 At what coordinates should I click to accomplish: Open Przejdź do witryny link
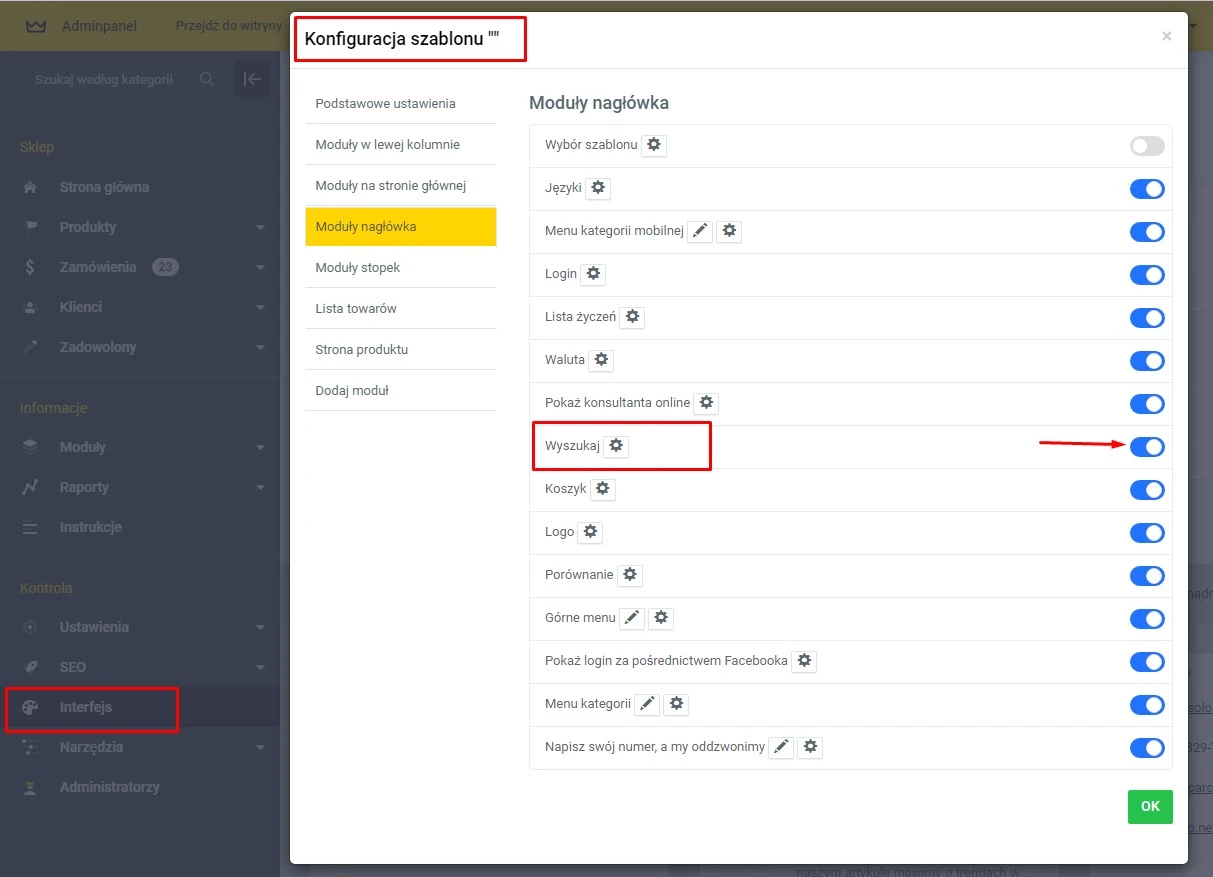click(x=228, y=26)
